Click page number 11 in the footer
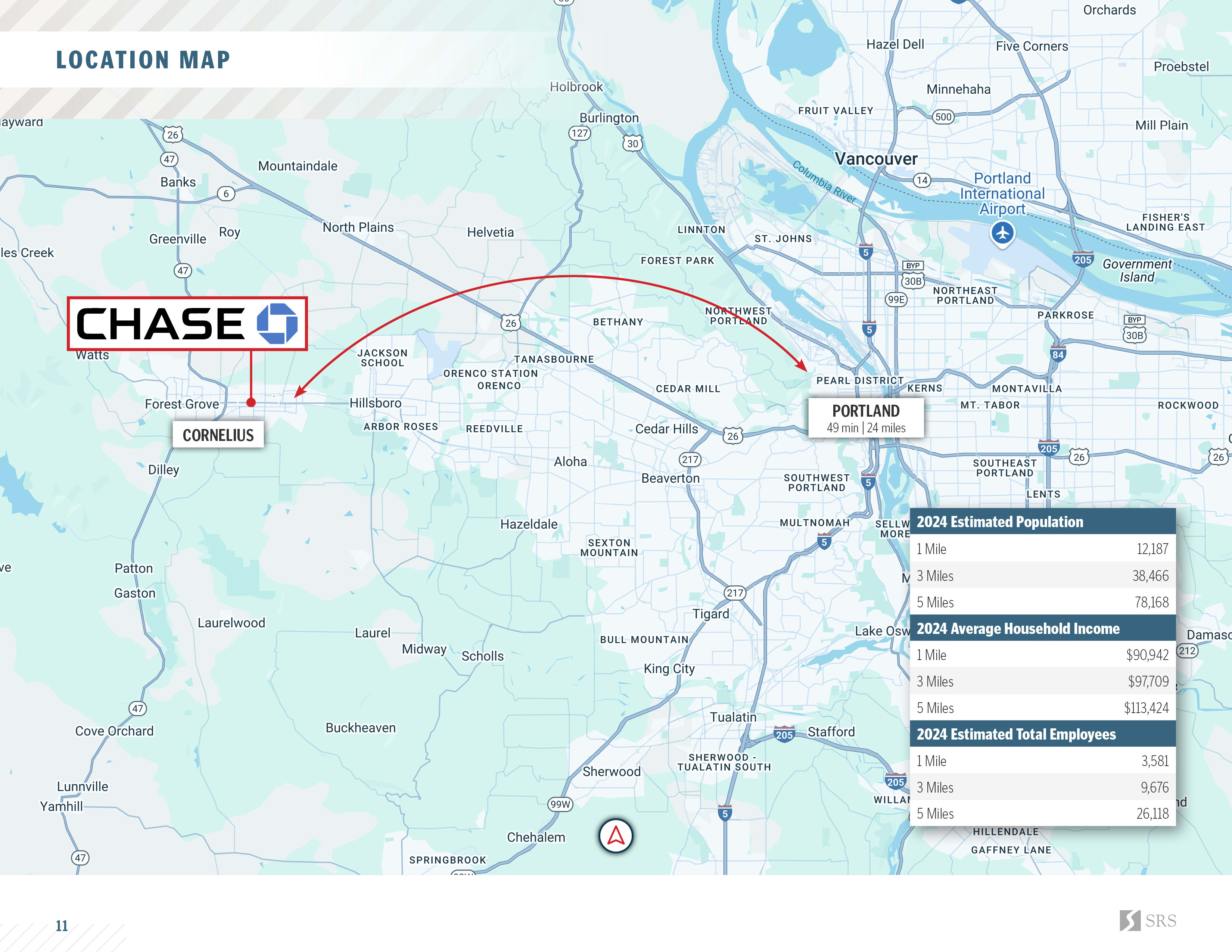 point(62,926)
